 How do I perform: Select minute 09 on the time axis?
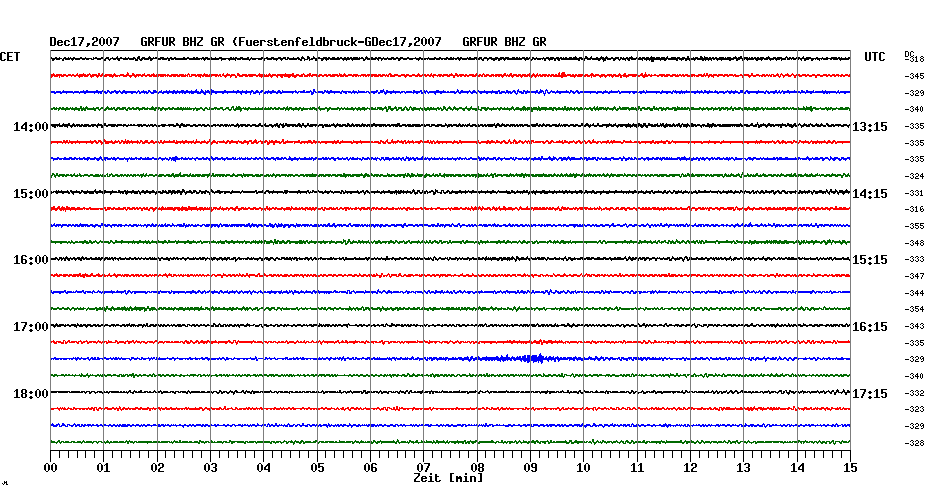530,467
